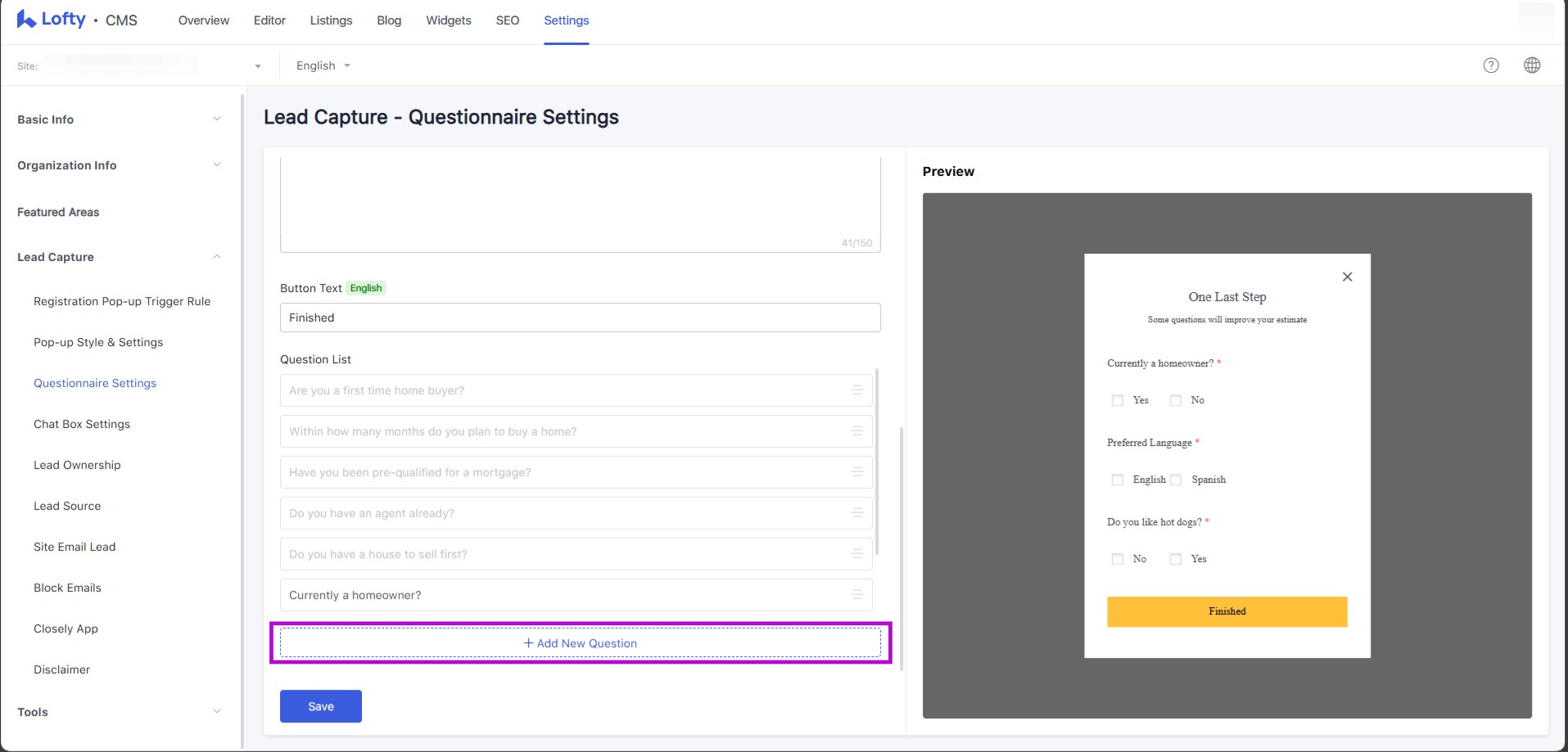
Task: Click drag handle for 'Currently a homeowner?' question
Action: (857, 595)
